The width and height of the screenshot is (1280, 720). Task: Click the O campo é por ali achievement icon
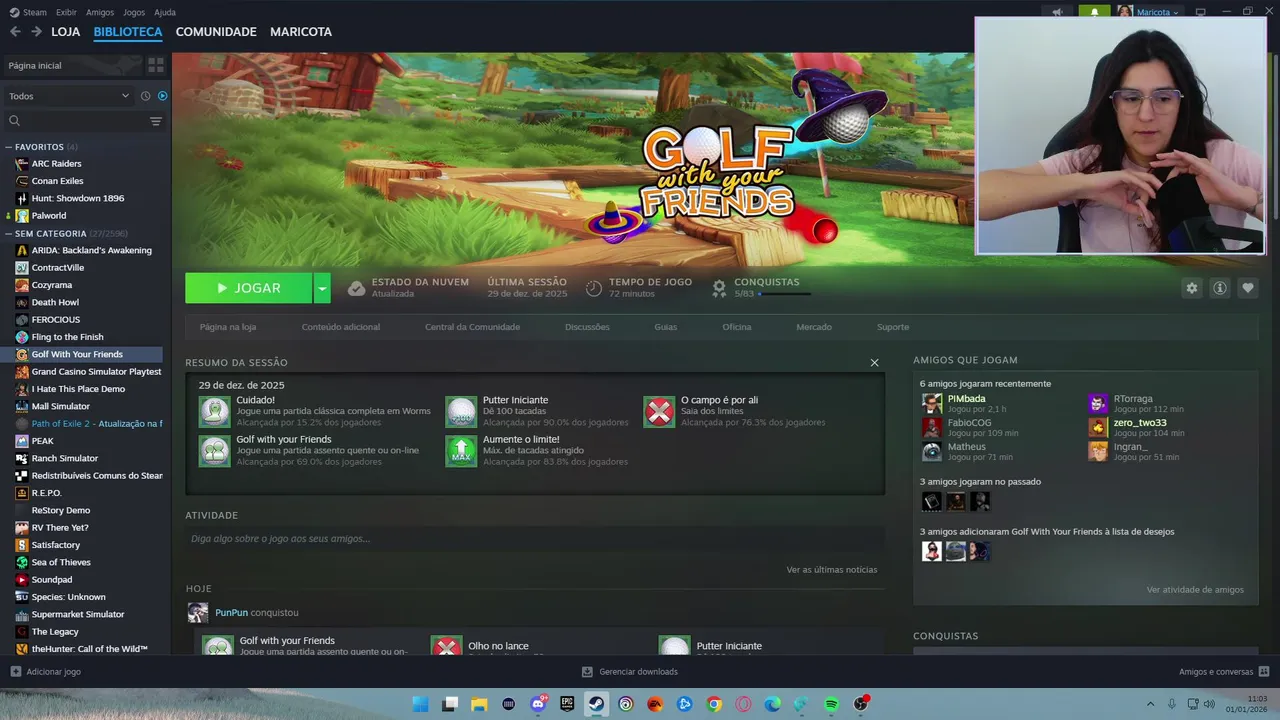coord(659,412)
